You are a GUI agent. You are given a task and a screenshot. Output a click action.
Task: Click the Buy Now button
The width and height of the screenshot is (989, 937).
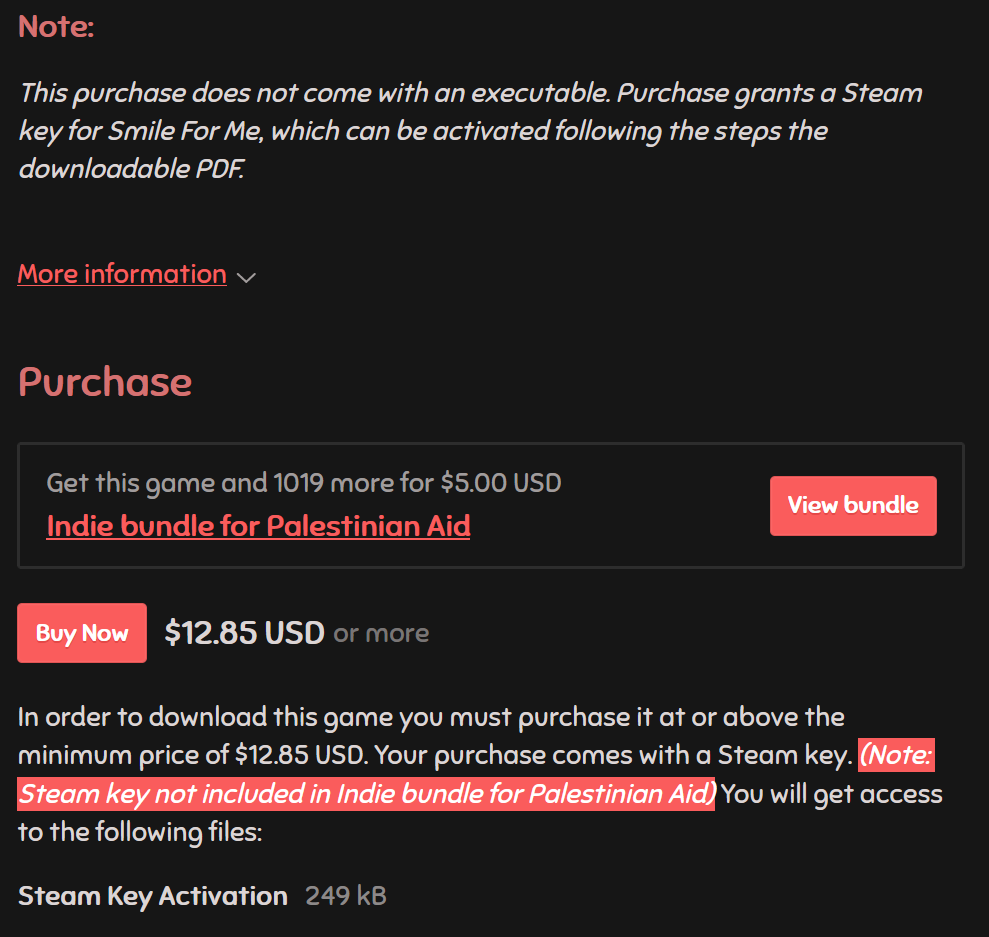tap(82, 633)
